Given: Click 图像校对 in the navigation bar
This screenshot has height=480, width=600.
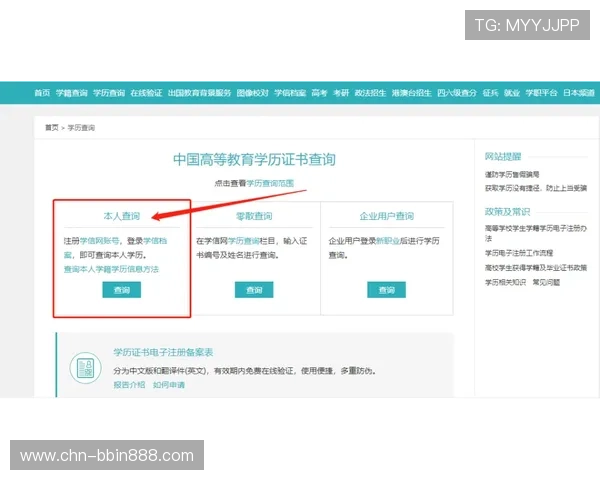Looking at the screenshot, I should pyautogui.click(x=253, y=93).
